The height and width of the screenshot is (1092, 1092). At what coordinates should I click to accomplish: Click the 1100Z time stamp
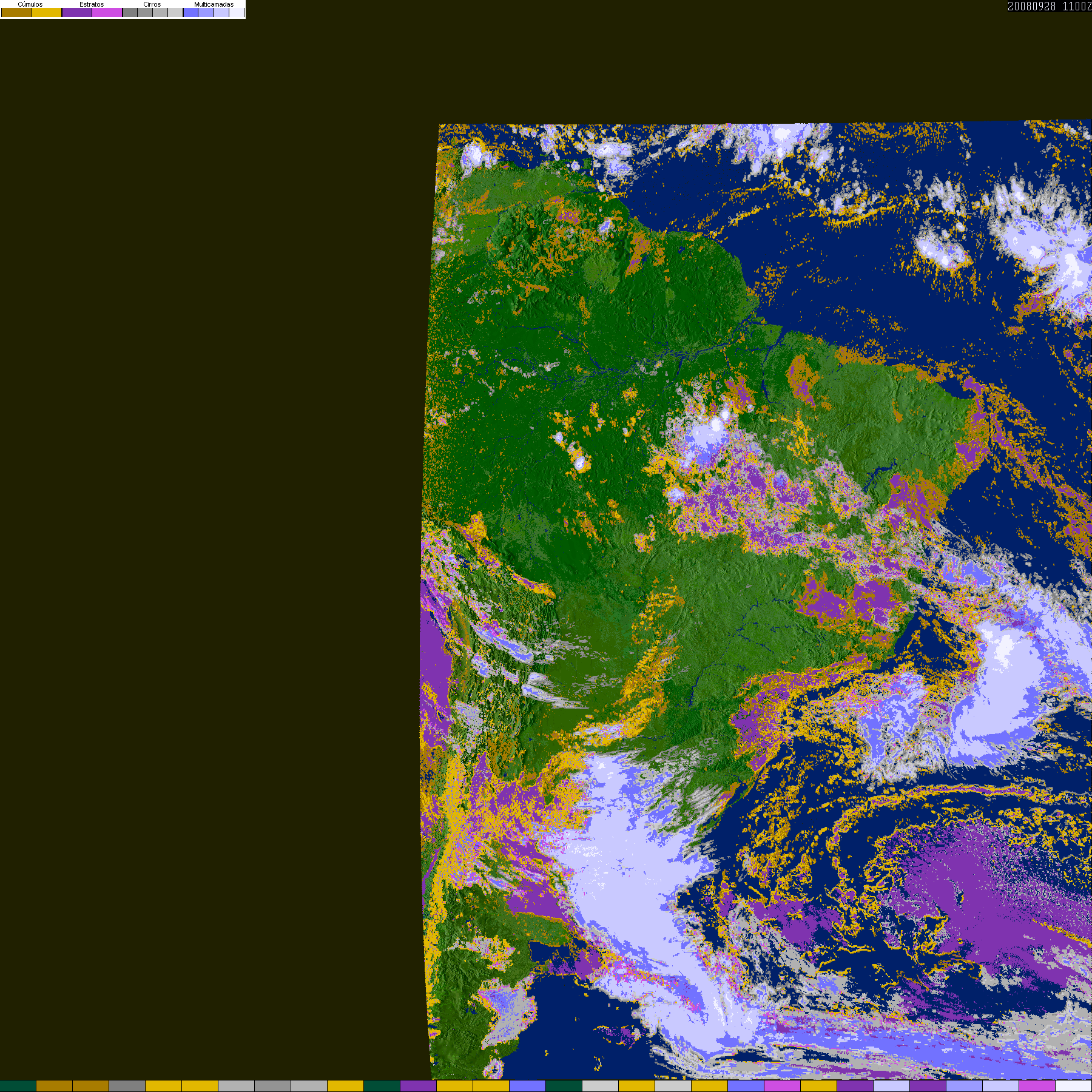1077,6
